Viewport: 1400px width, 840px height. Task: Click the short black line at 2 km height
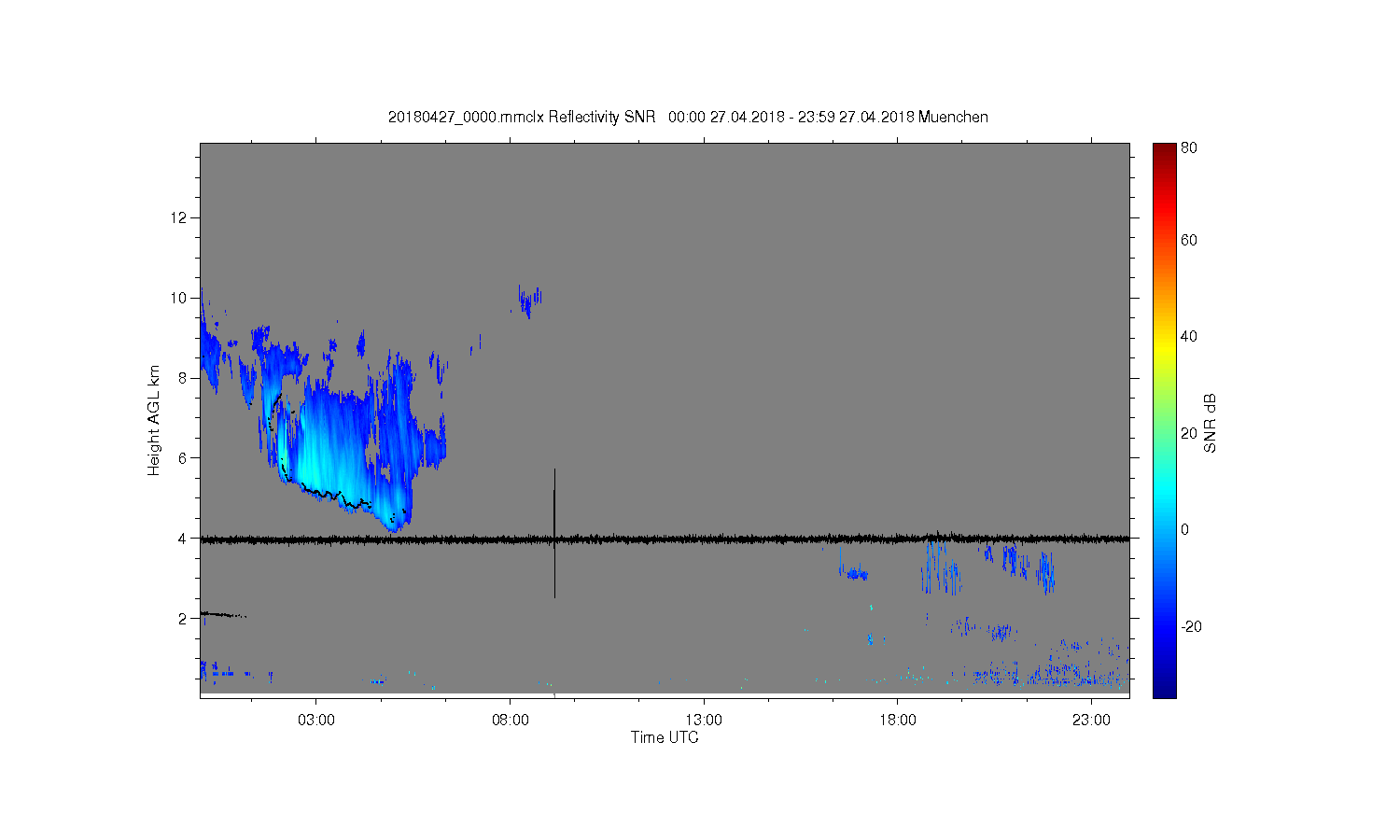tap(222, 614)
